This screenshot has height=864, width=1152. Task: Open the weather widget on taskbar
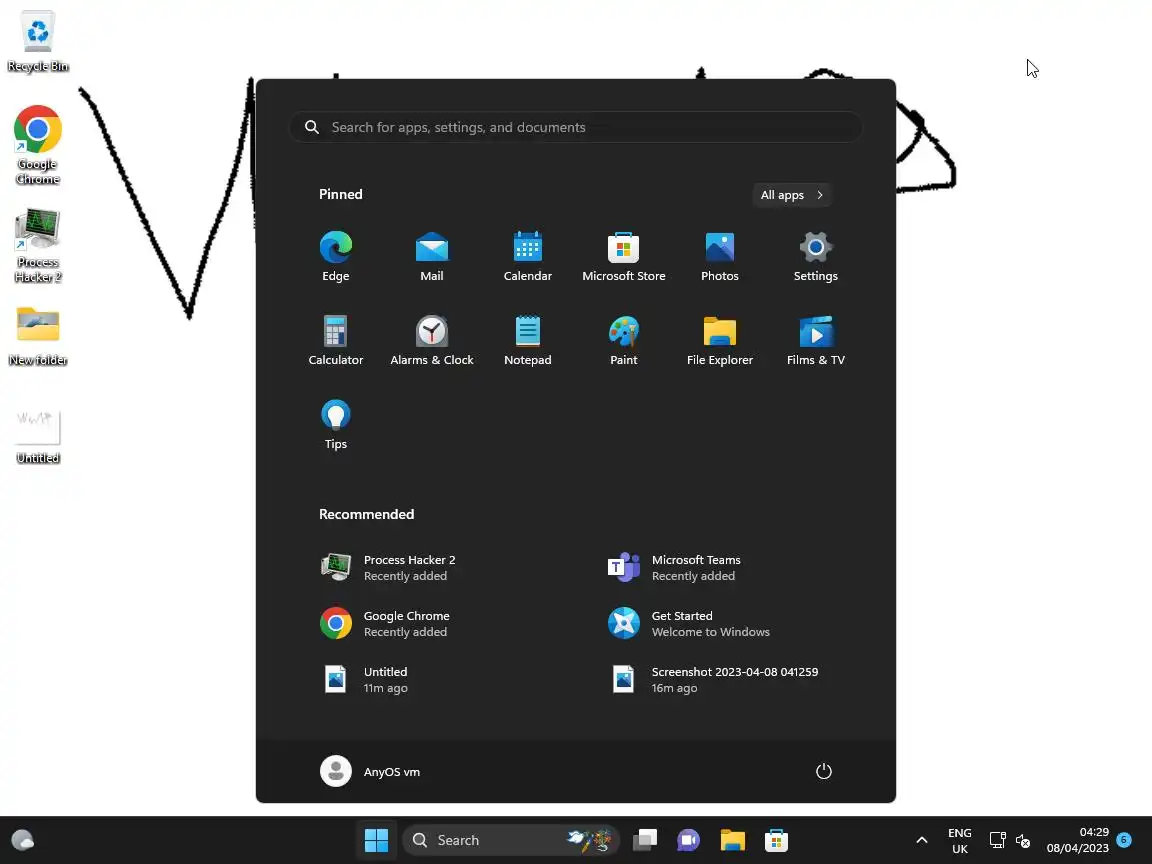(23, 840)
